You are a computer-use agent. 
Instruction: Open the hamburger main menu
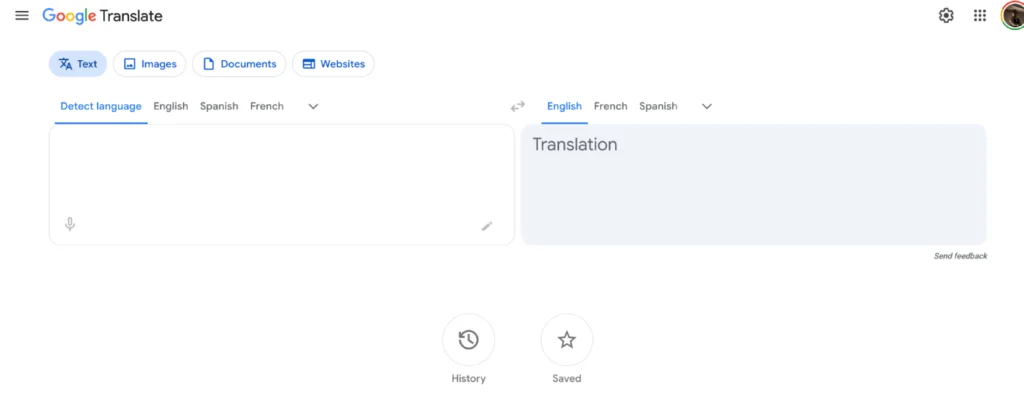22,16
